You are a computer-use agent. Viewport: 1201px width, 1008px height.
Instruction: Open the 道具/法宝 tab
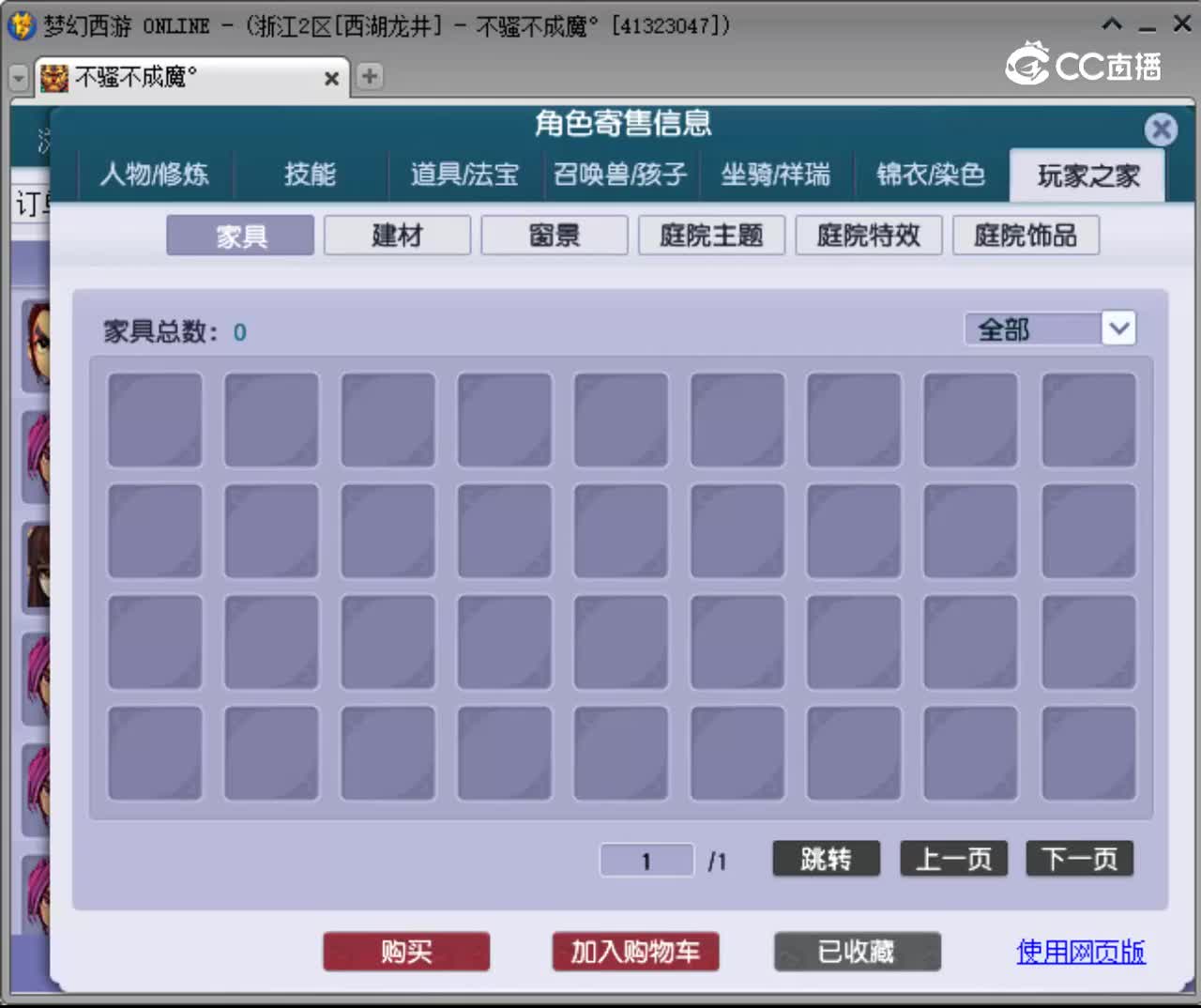(x=464, y=175)
